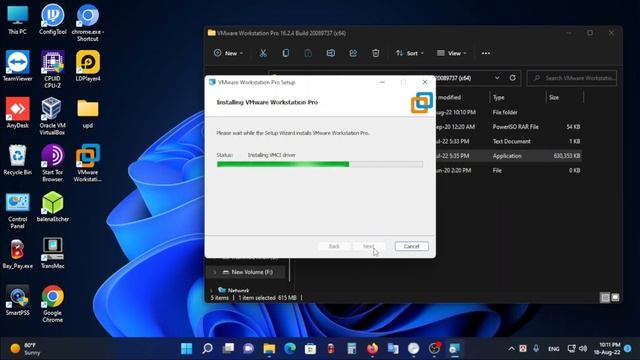Click Copy icon in Explorer toolbar
The image size is (640, 360).
pyautogui.click(x=286, y=53)
